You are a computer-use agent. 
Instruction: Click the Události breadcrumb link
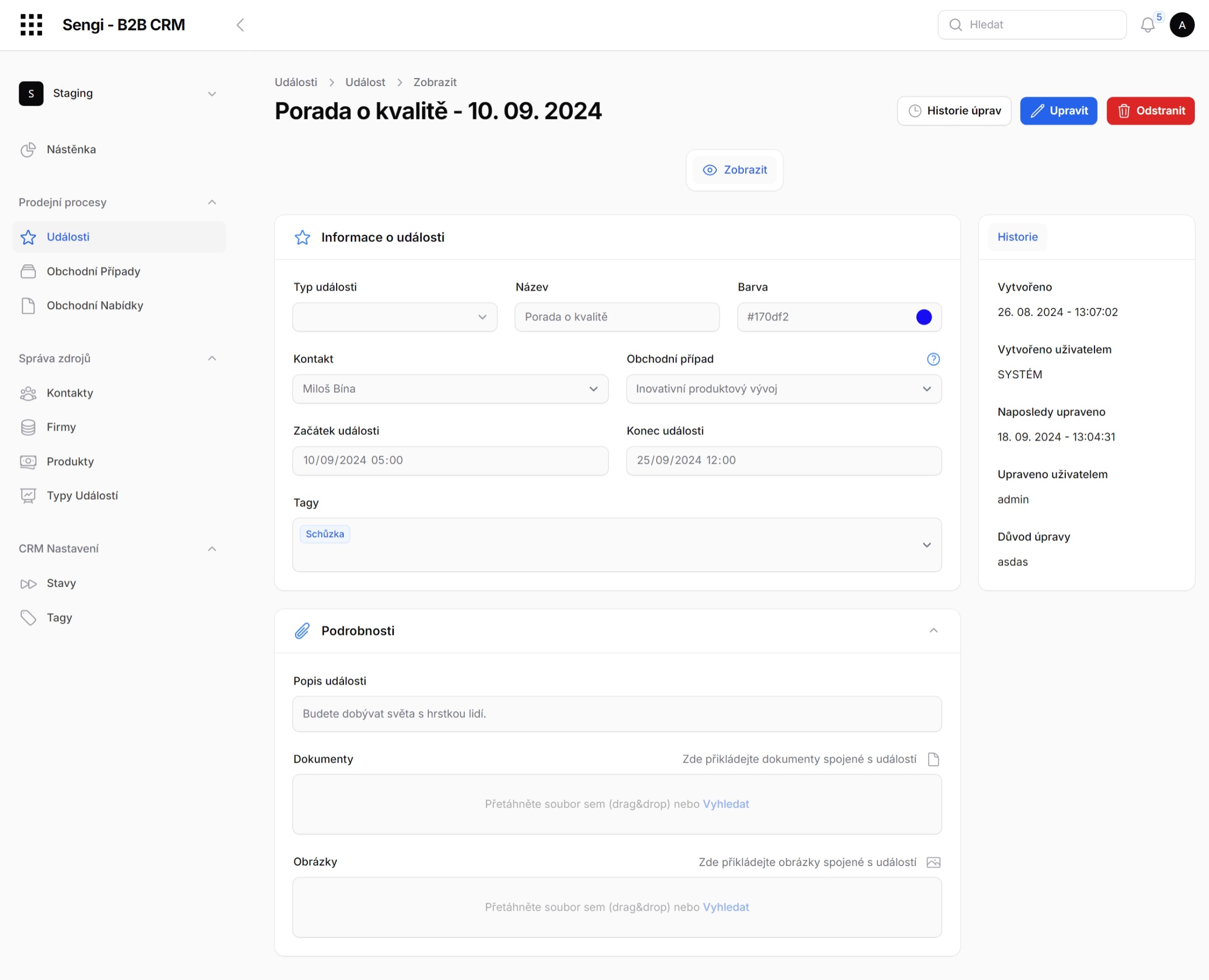[x=295, y=83]
